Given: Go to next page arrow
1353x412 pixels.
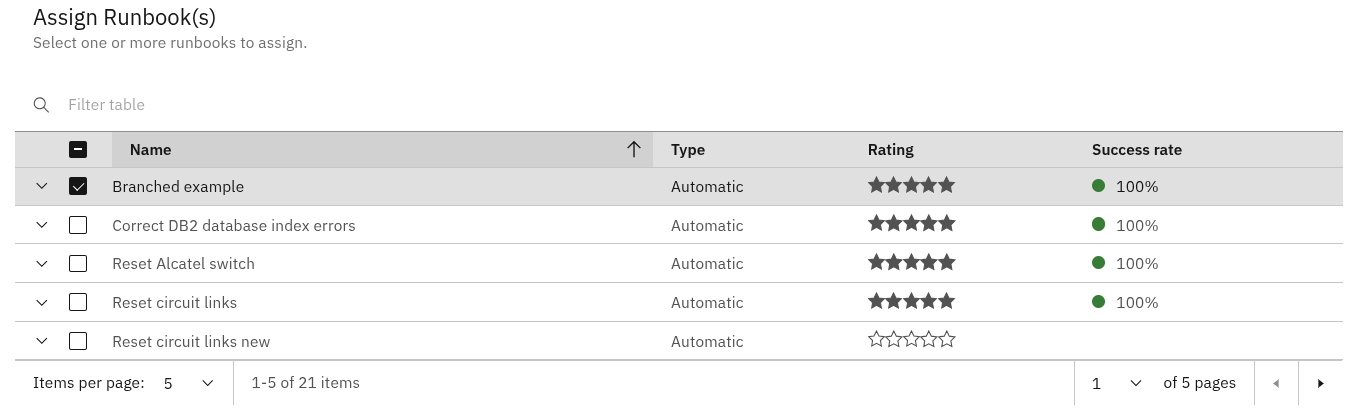Looking at the screenshot, I should click(x=1321, y=383).
